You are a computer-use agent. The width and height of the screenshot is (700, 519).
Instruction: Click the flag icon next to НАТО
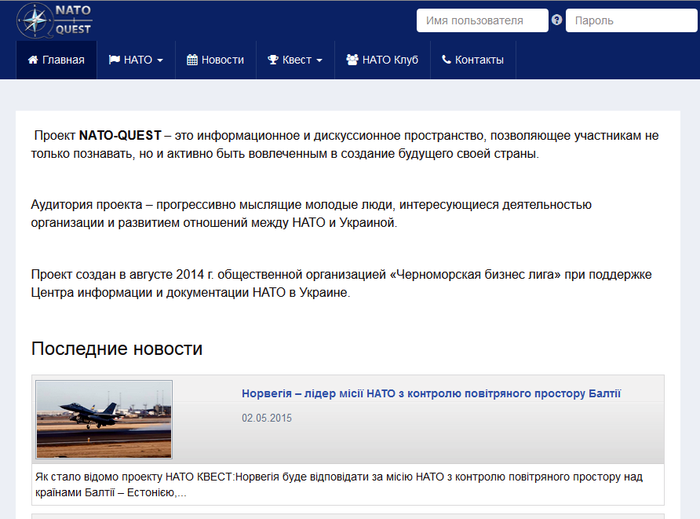(114, 60)
